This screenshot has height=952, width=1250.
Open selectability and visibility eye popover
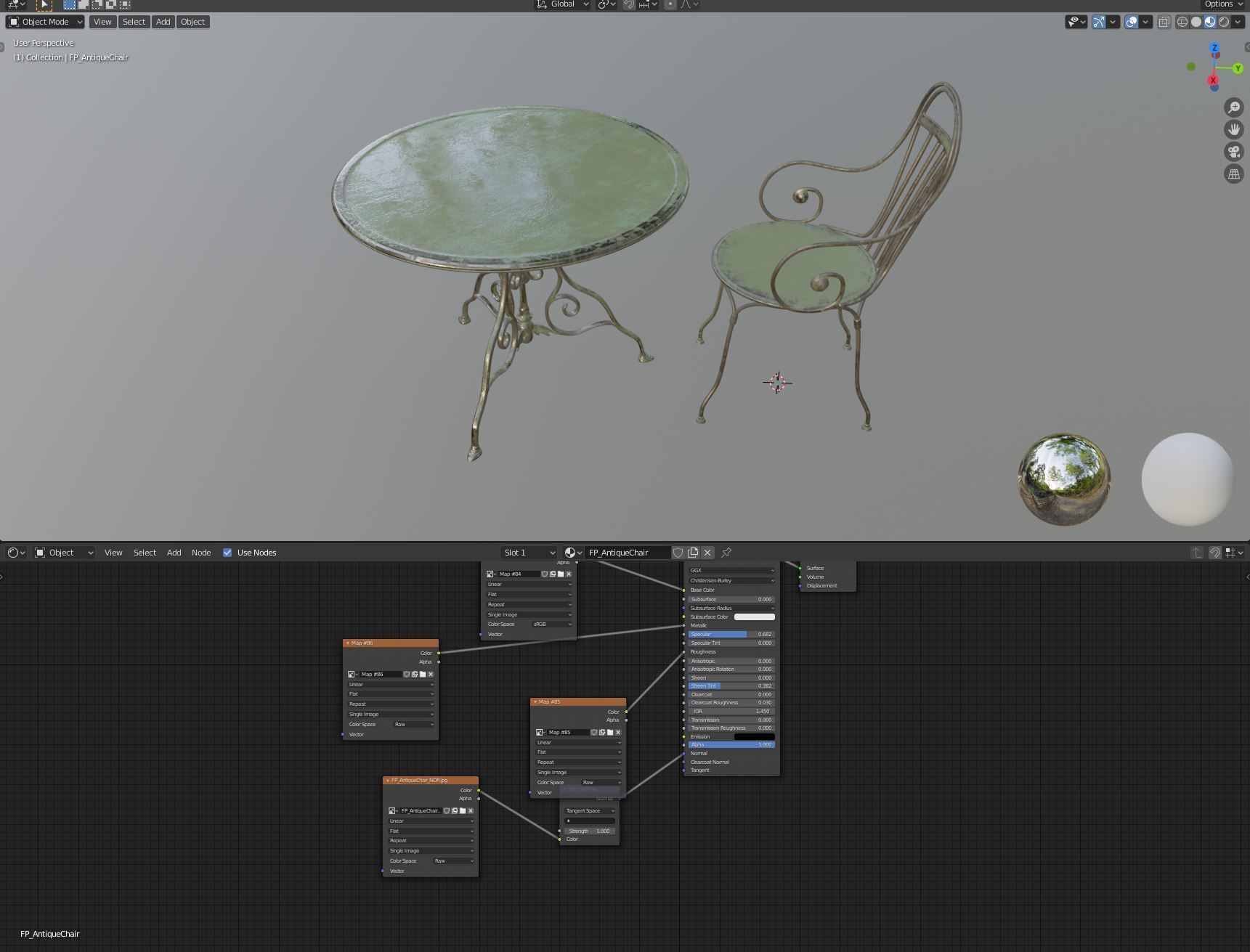[x=1076, y=22]
